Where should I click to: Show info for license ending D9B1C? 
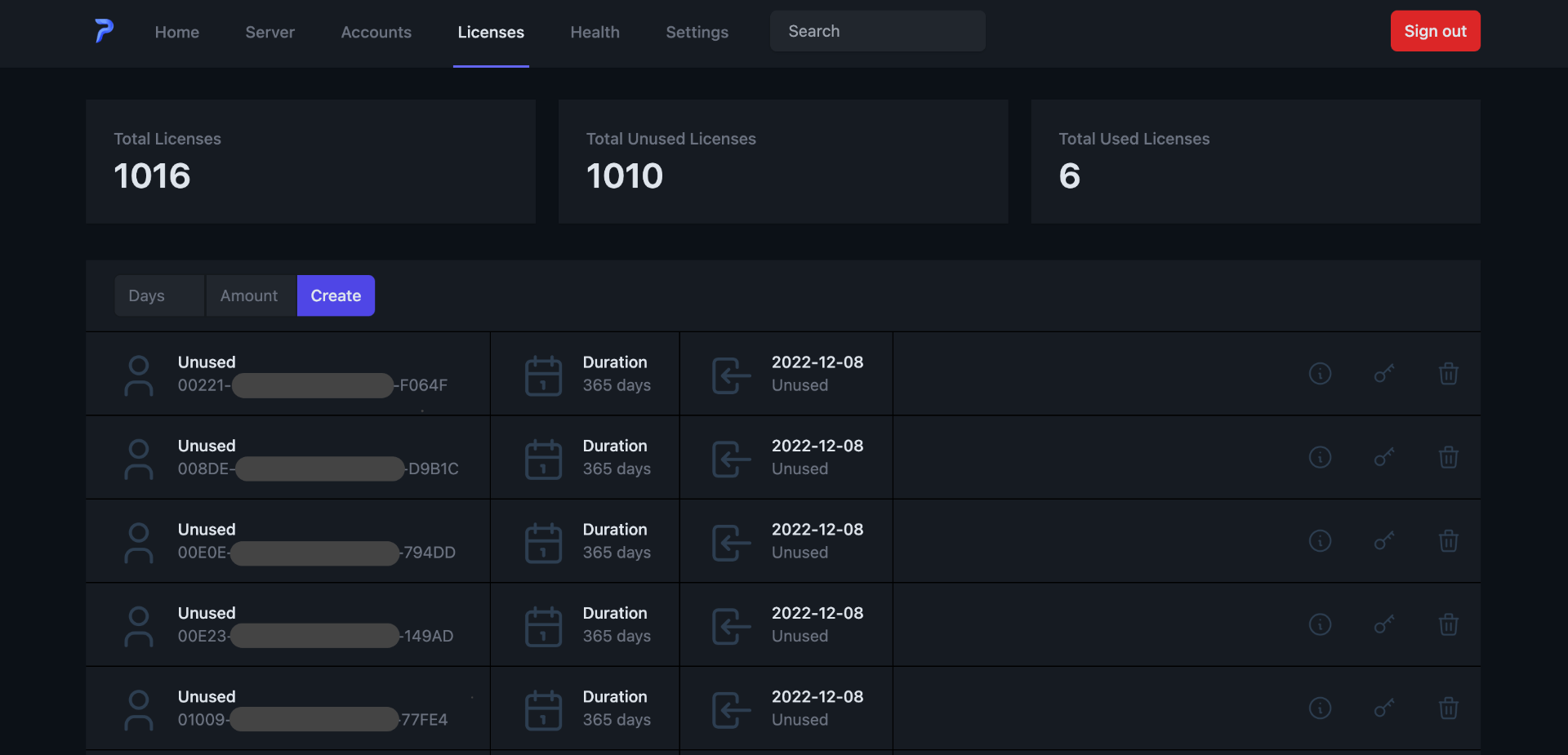click(1320, 457)
